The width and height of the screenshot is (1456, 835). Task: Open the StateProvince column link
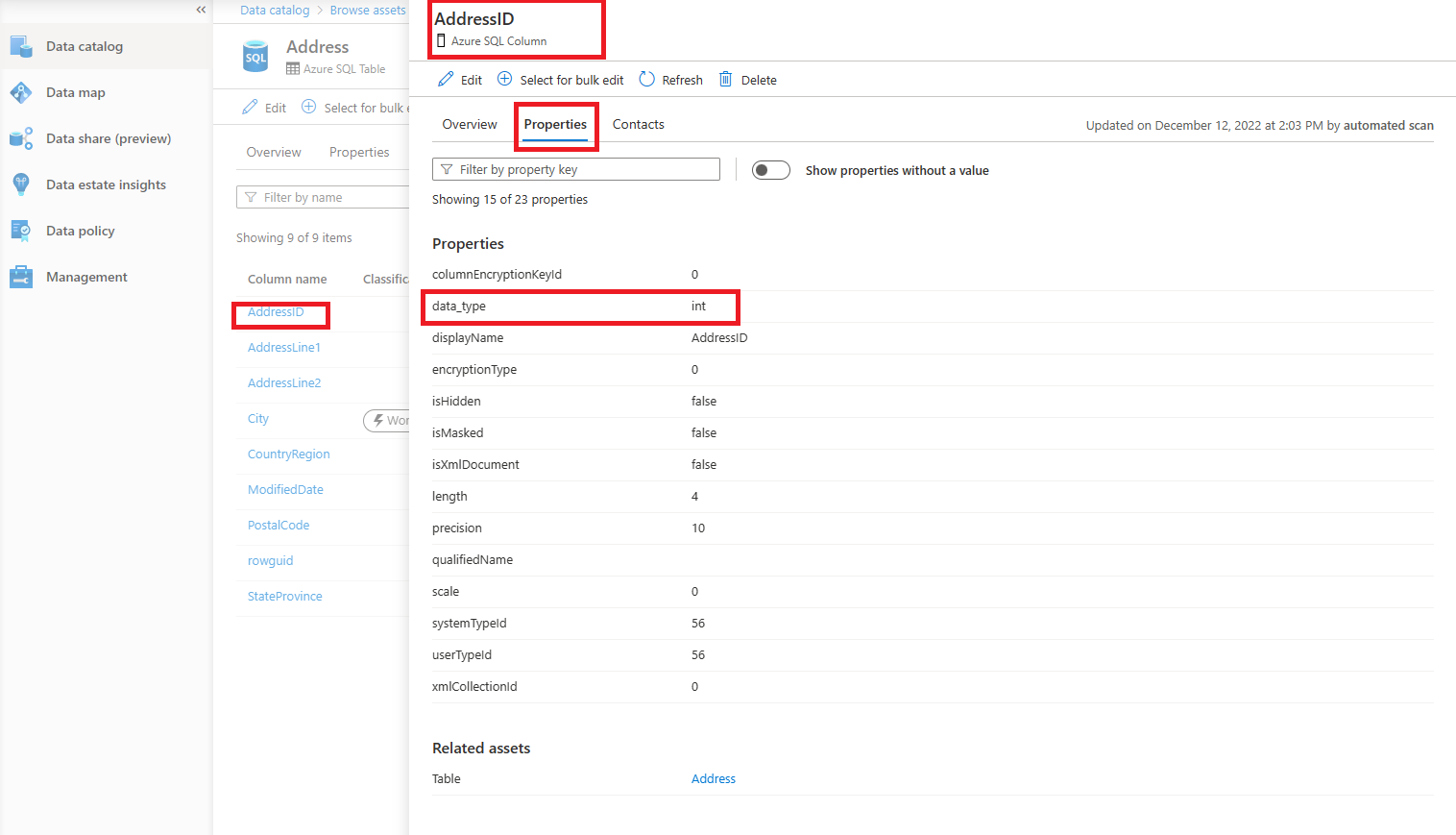[x=285, y=597]
